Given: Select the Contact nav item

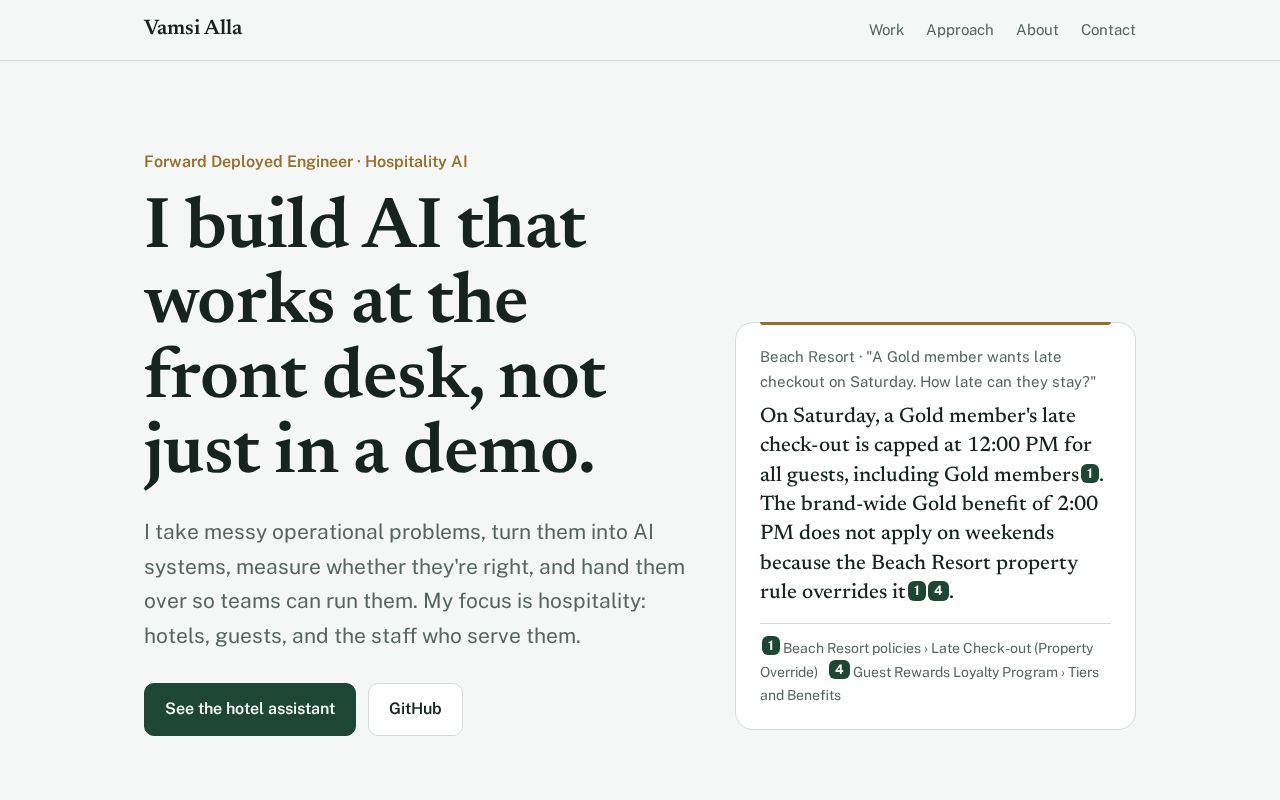Looking at the screenshot, I should point(1108,30).
